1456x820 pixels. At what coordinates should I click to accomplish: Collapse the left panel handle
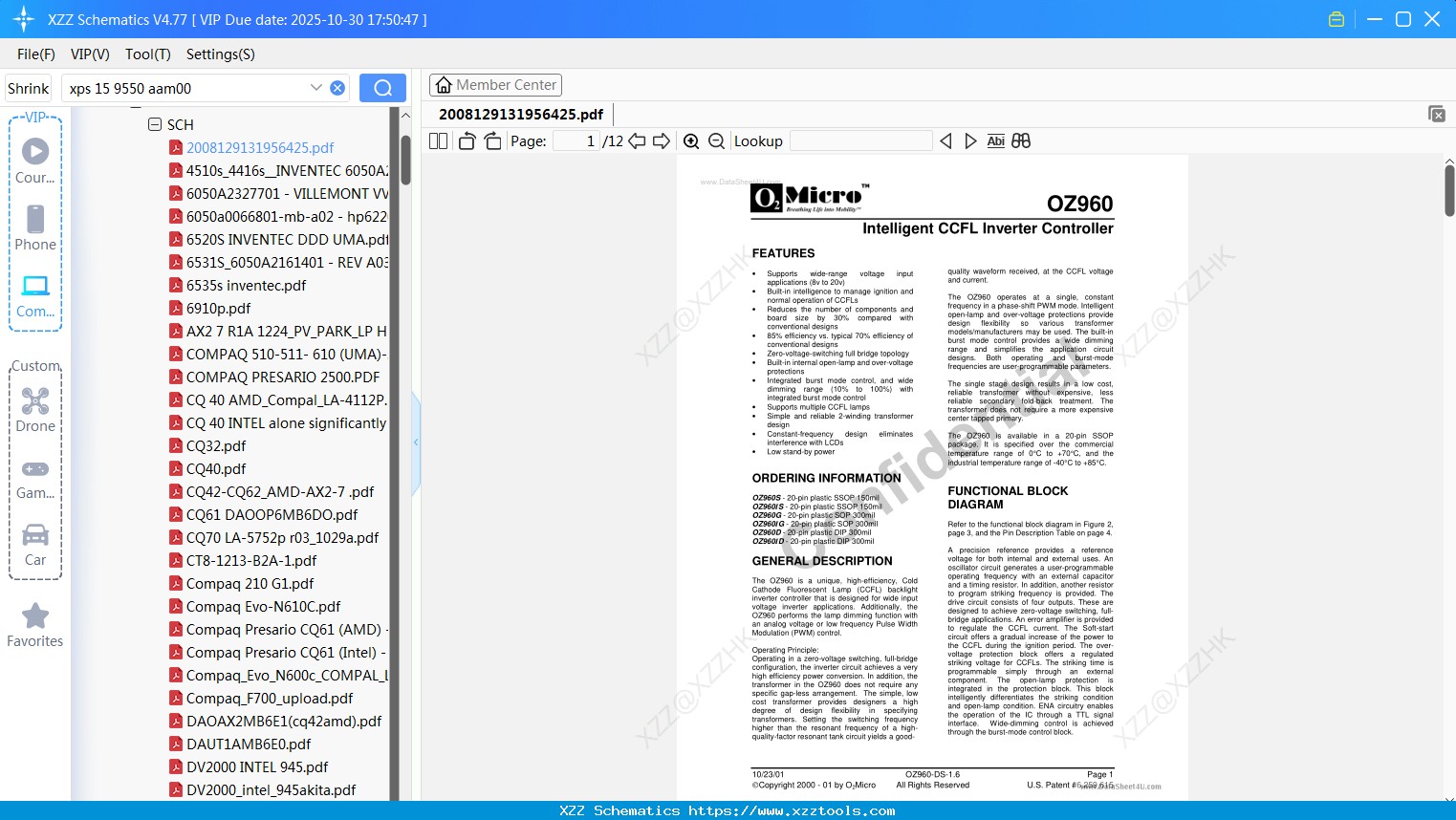pos(416,442)
